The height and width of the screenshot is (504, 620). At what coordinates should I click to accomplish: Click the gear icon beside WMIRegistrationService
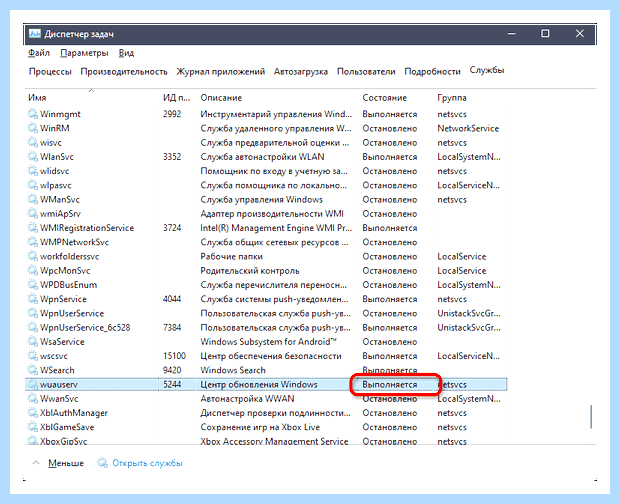coord(32,228)
